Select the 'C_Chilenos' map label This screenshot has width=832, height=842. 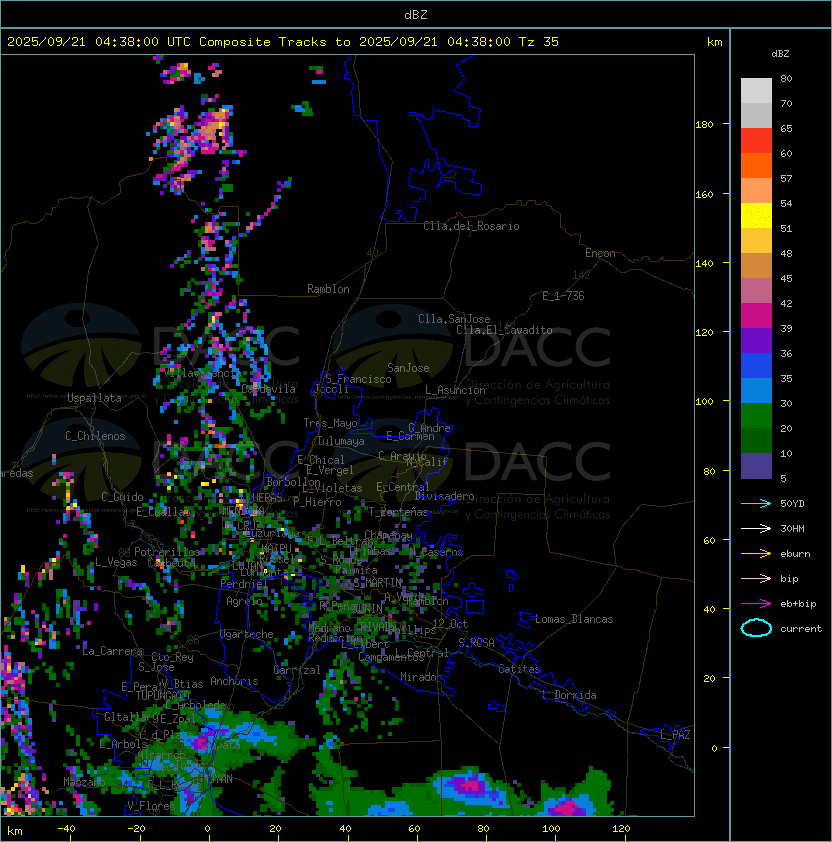pyautogui.click(x=95, y=436)
